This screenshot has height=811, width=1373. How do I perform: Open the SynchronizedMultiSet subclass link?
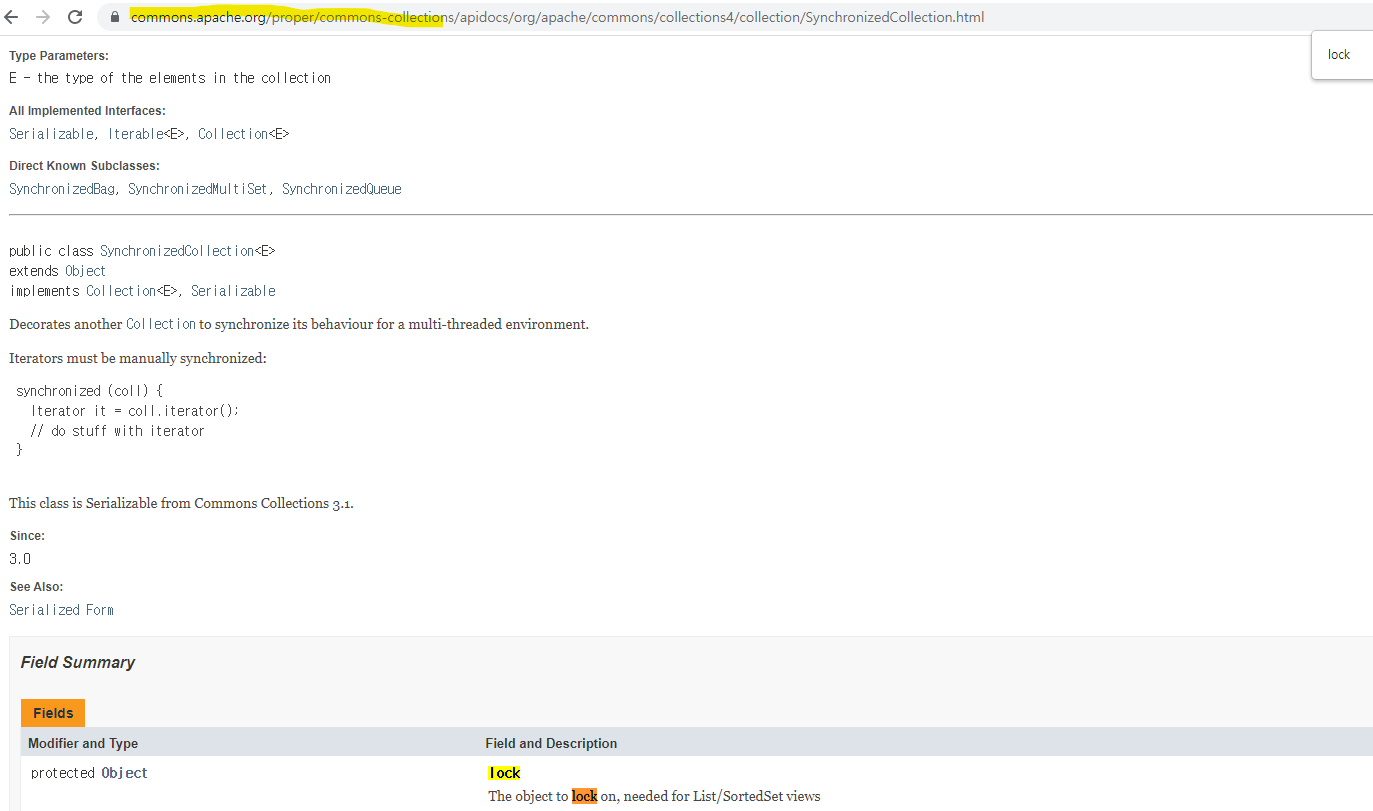198,189
